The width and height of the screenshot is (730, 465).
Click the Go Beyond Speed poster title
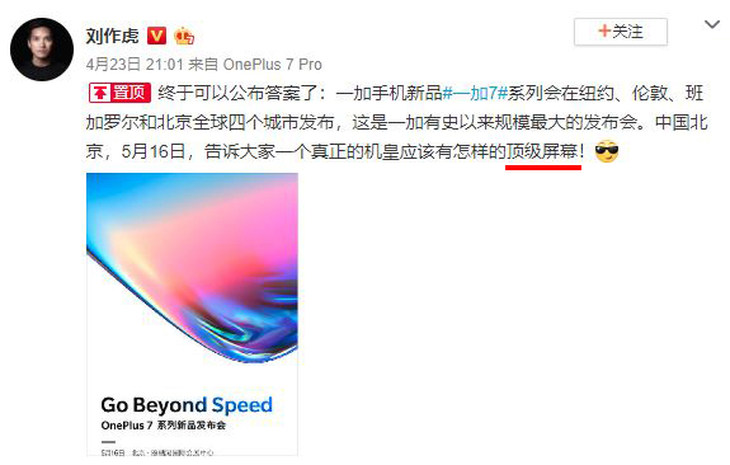tap(187, 405)
